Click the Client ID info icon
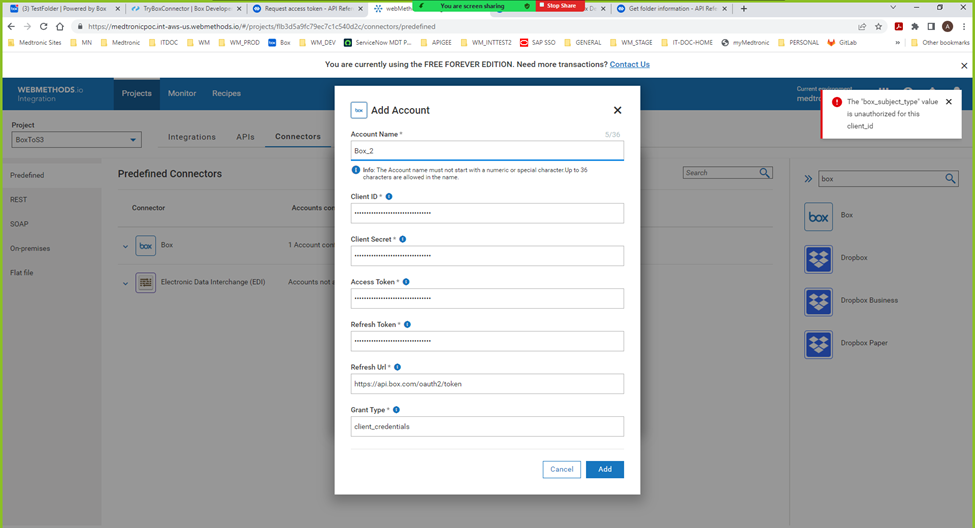Viewport: 975px width, 528px height. [389, 197]
